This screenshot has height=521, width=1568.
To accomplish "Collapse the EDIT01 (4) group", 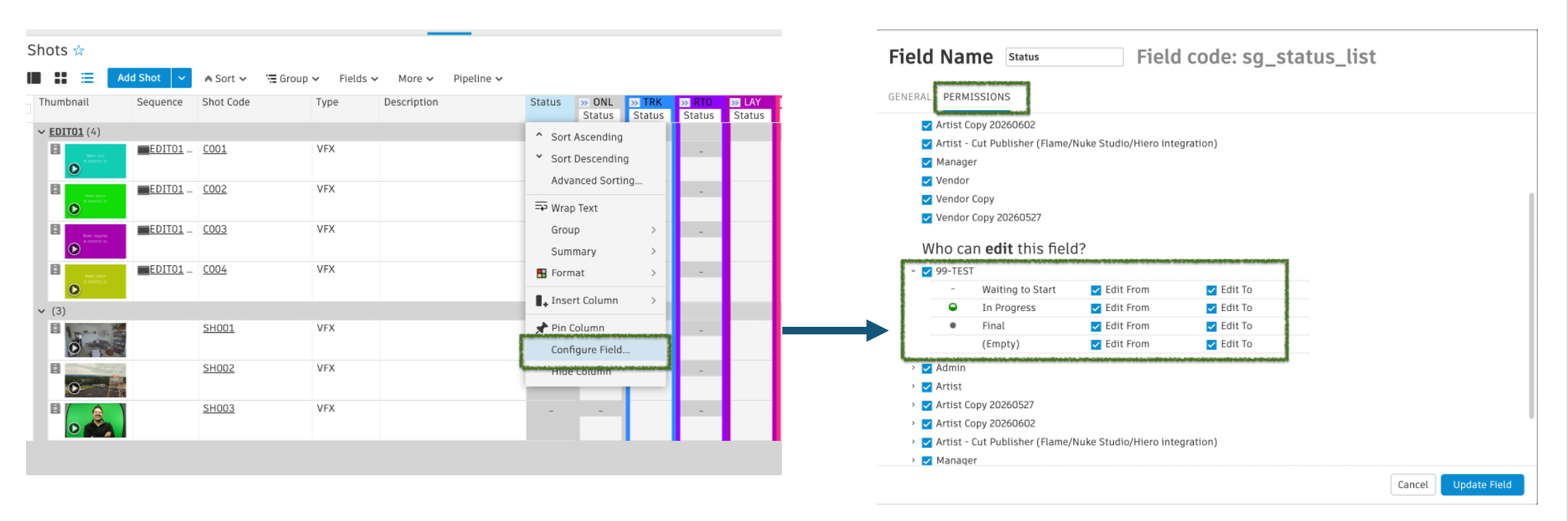I will point(42,132).
